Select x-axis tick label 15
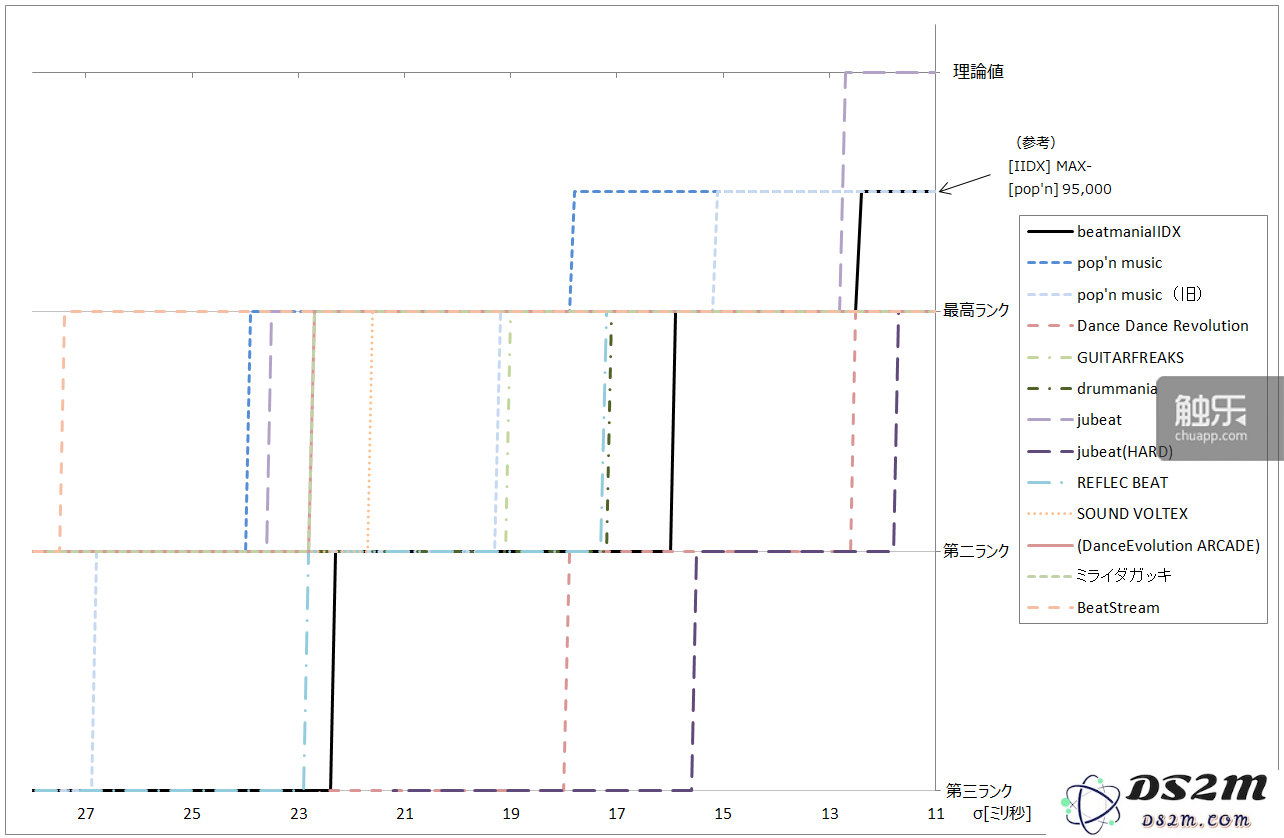 tap(723, 814)
